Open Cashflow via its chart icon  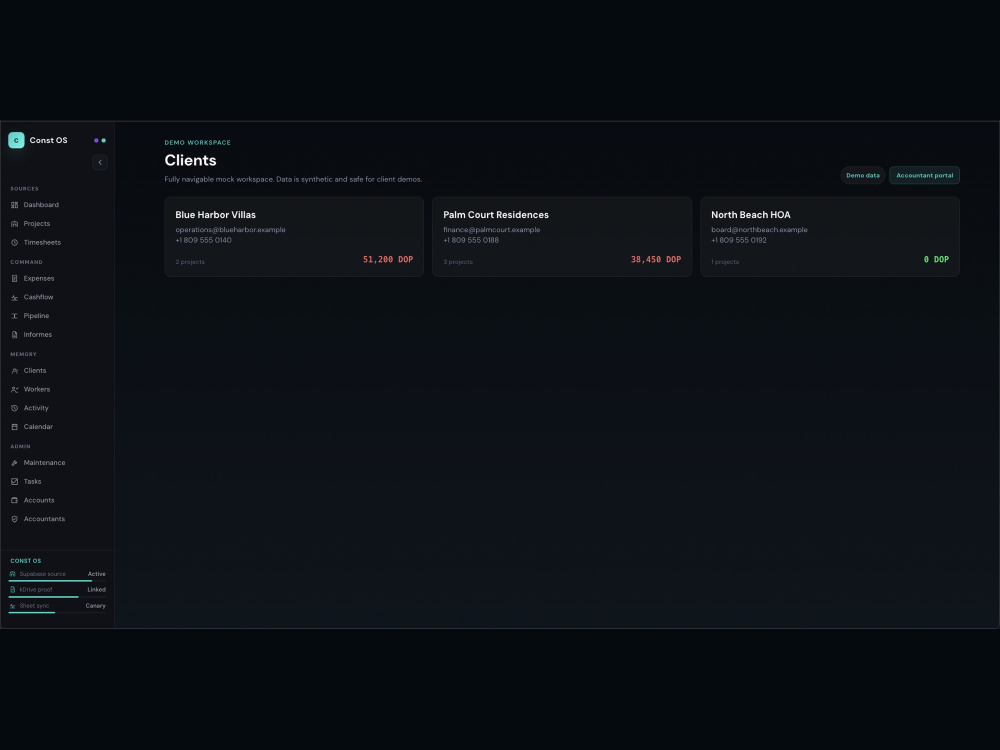click(x=15, y=297)
